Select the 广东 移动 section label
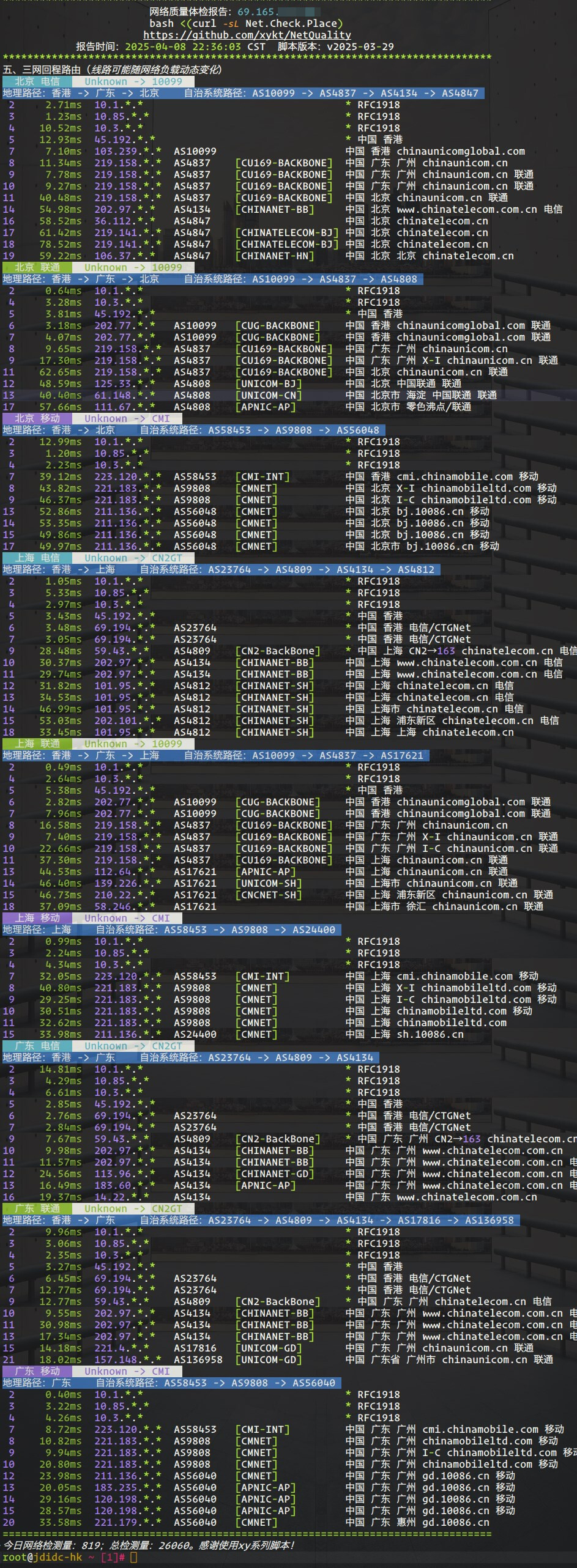 [37, 1371]
